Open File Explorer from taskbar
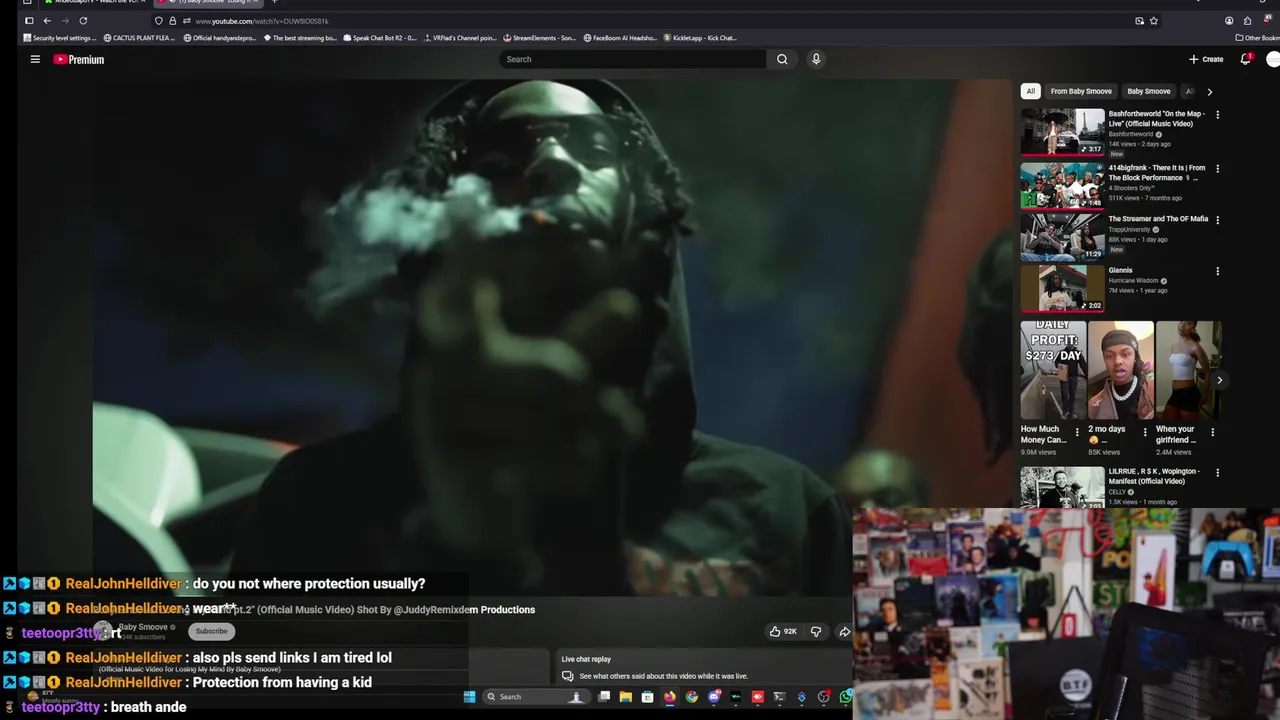Viewport: 1280px width, 720px height. pos(626,697)
